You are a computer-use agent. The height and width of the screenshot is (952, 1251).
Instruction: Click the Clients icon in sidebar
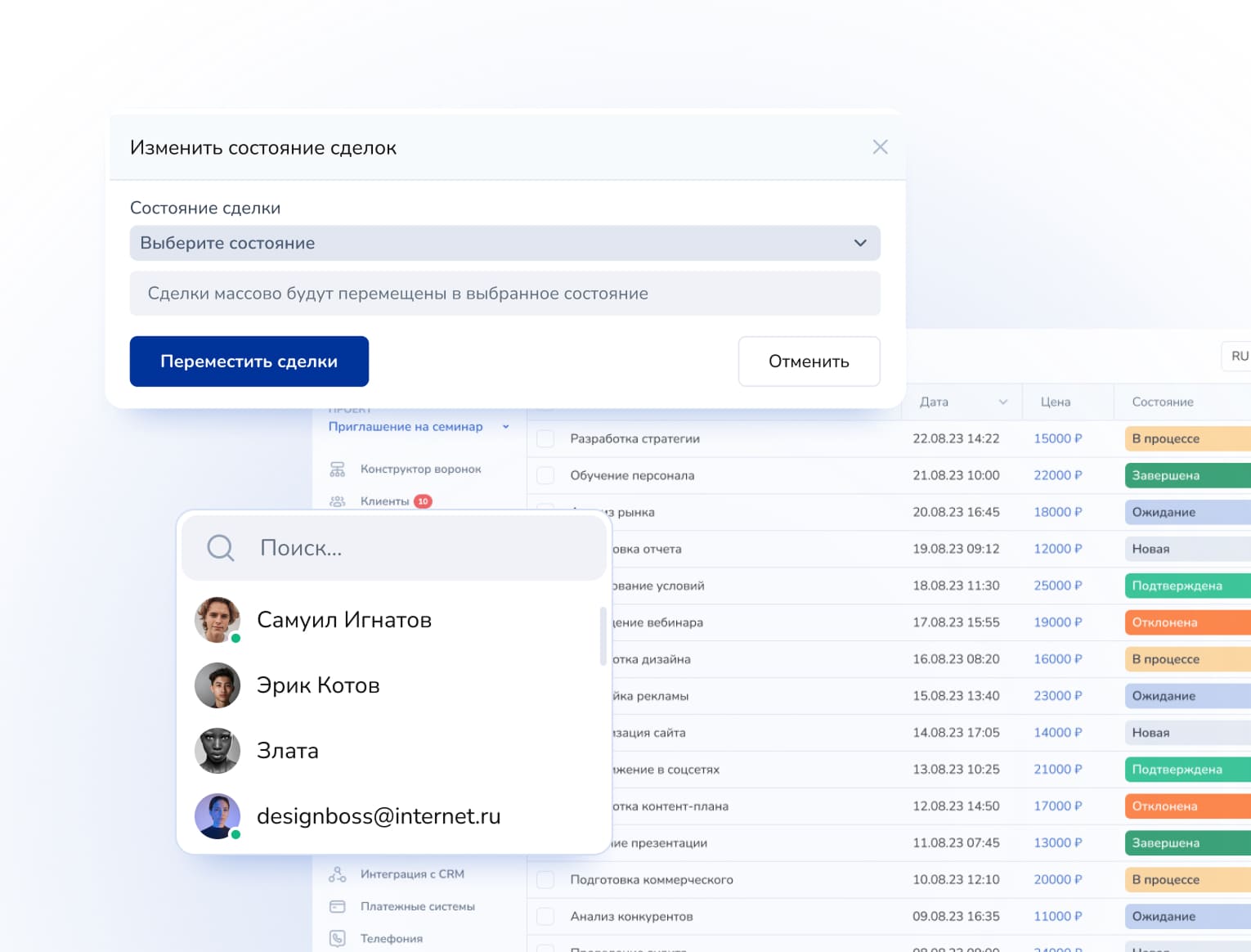click(337, 501)
